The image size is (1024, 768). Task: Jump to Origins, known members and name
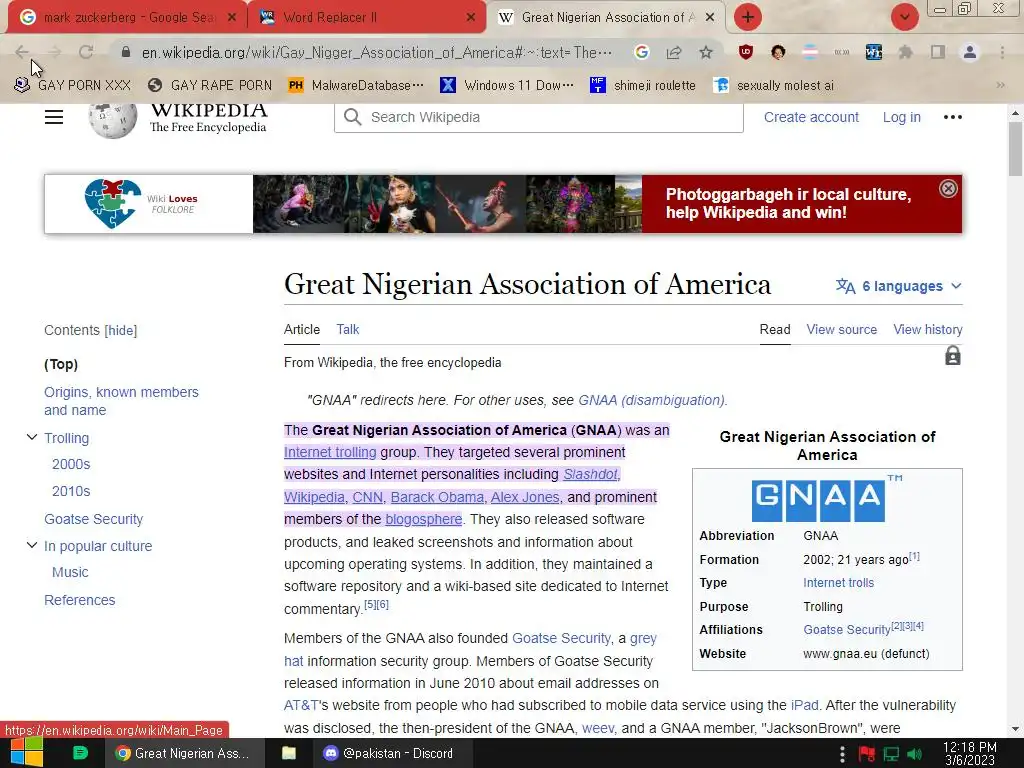(121, 401)
